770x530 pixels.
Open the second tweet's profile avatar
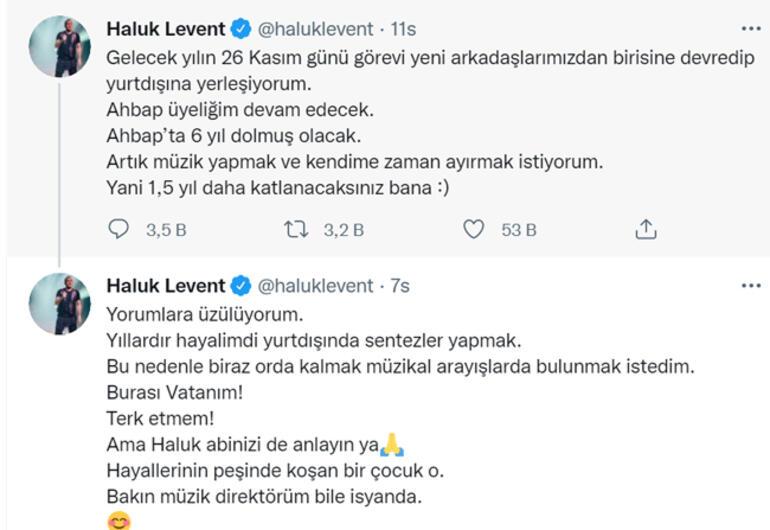pyautogui.click(x=60, y=303)
